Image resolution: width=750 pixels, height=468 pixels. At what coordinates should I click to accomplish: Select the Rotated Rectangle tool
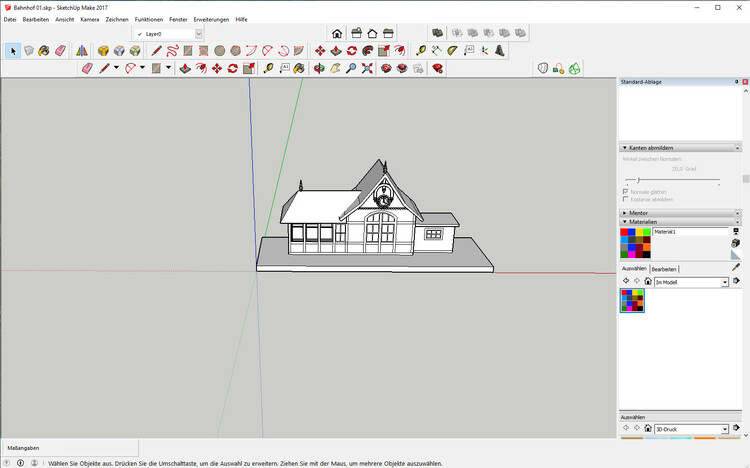[204, 51]
